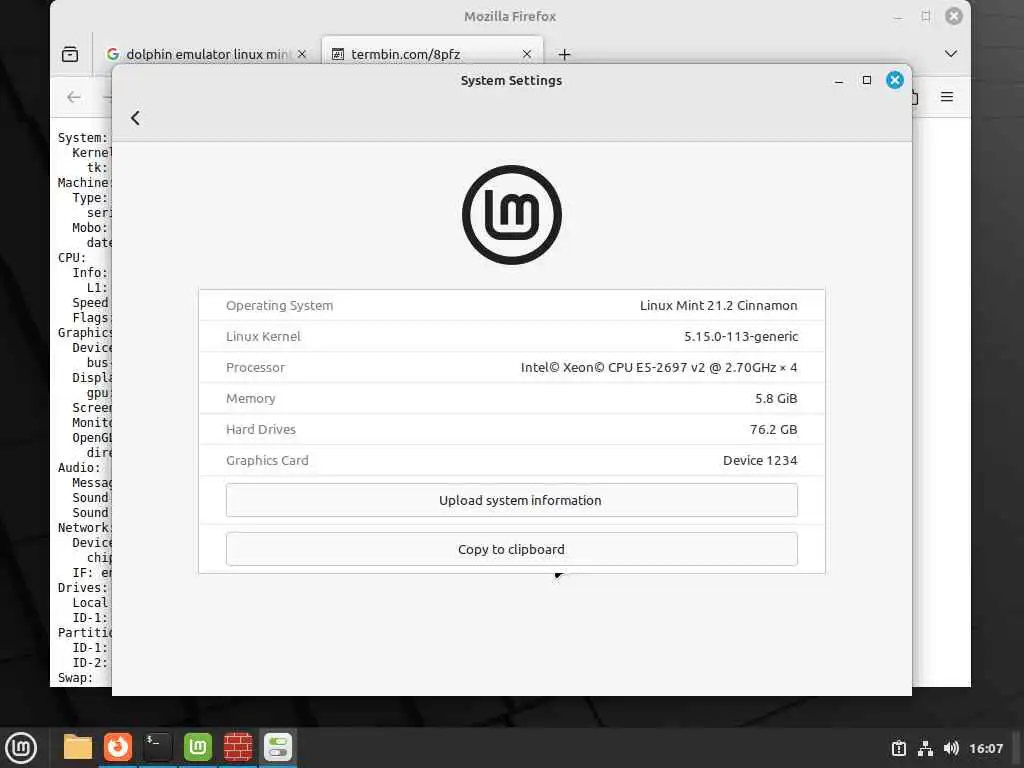Image resolution: width=1024 pixels, height=768 pixels.
Task: Show the calendar from the 16:07 clock
Action: click(985, 748)
